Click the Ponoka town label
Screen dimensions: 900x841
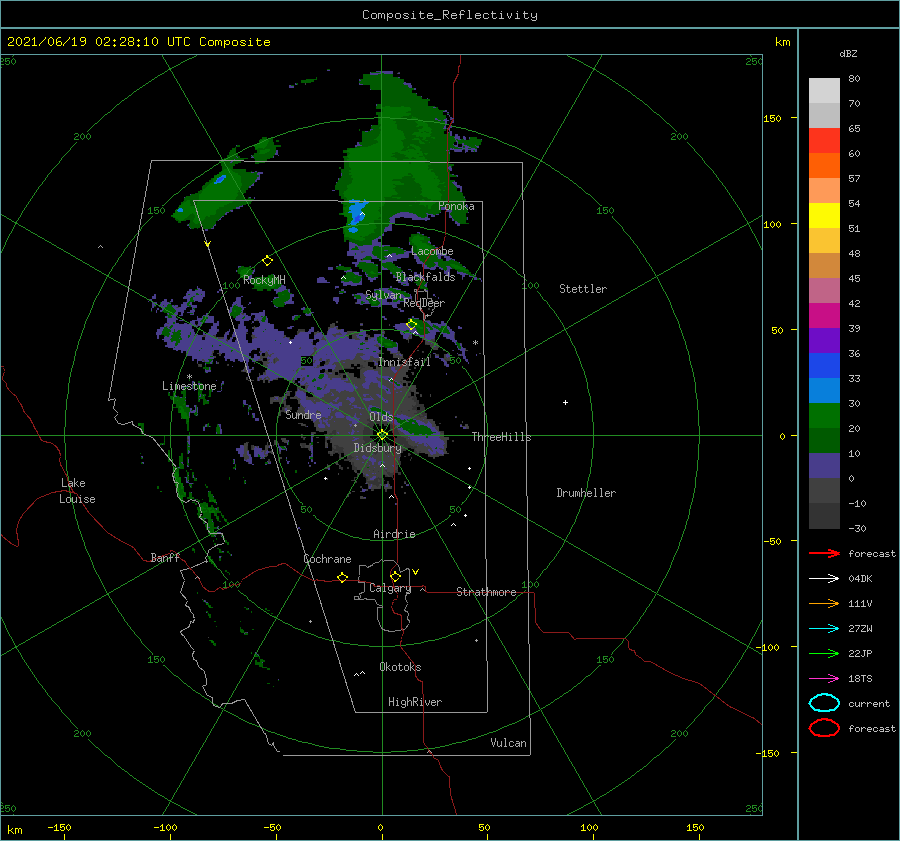(x=456, y=206)
